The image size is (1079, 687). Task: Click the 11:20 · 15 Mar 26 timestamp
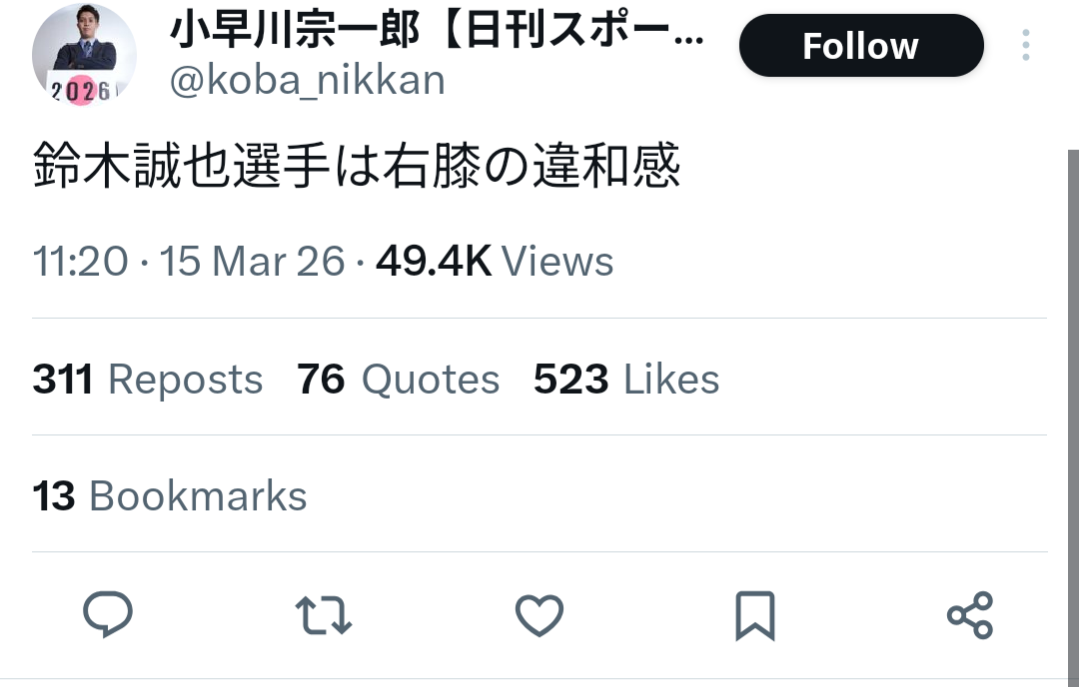point(189,262)
